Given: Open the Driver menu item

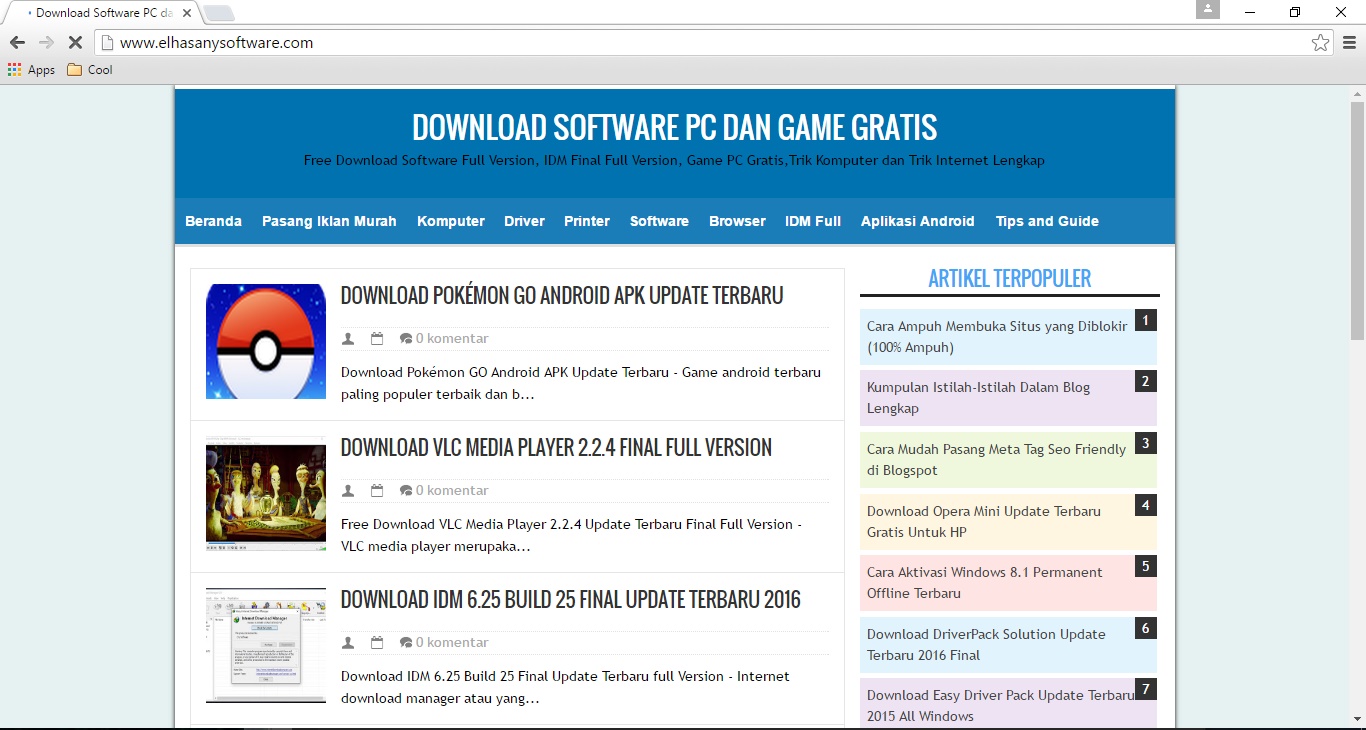Looking at the screenshot, I should click(524, 221).
